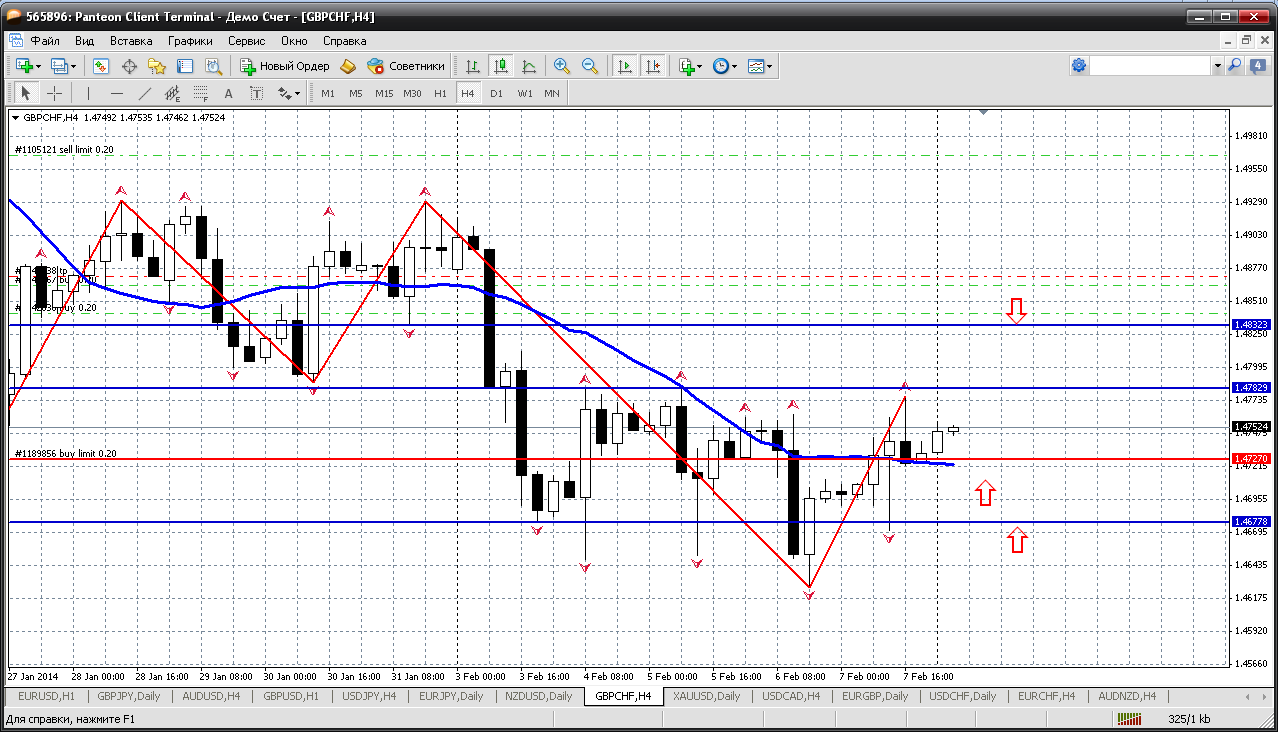Open the Графики menu
1278x732 pixels.
click(190, 41)
